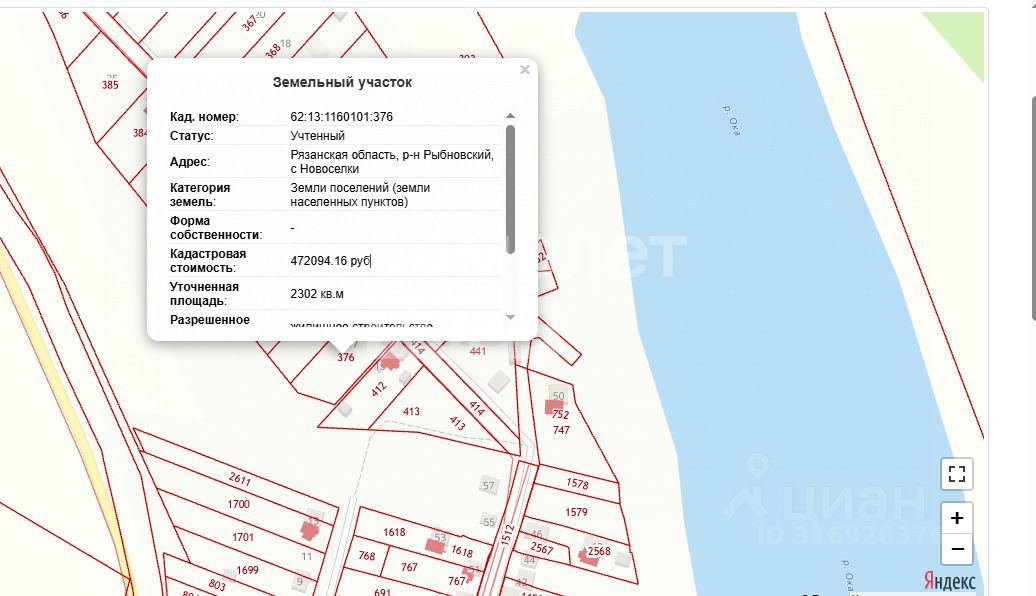Select the house icon numbered 57
Screen dimensions: 1036x596
point(488,486)
